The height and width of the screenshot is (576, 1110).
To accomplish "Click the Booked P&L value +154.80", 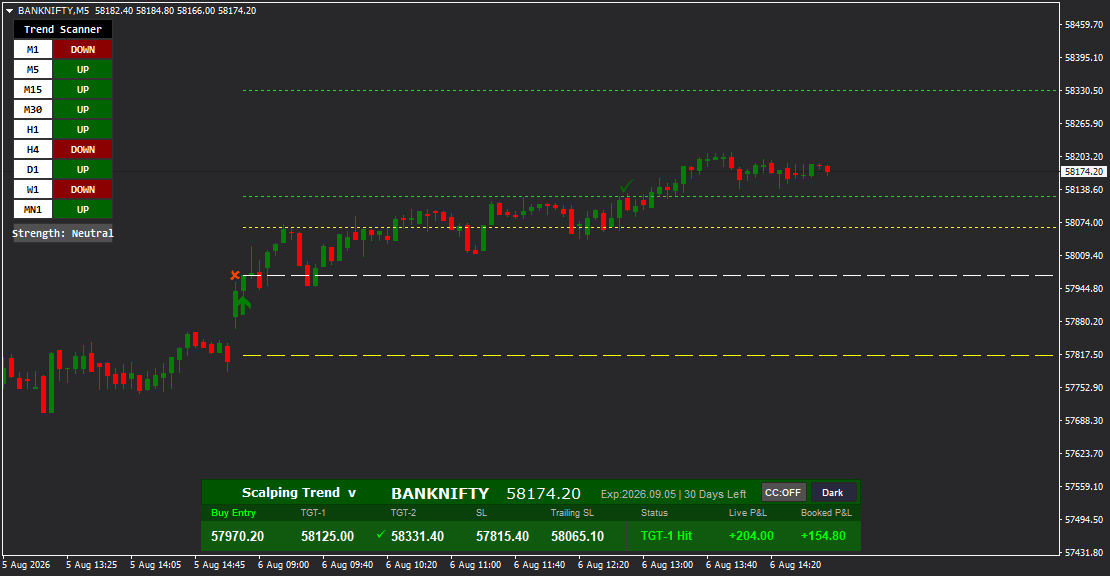I will (823, 536).
